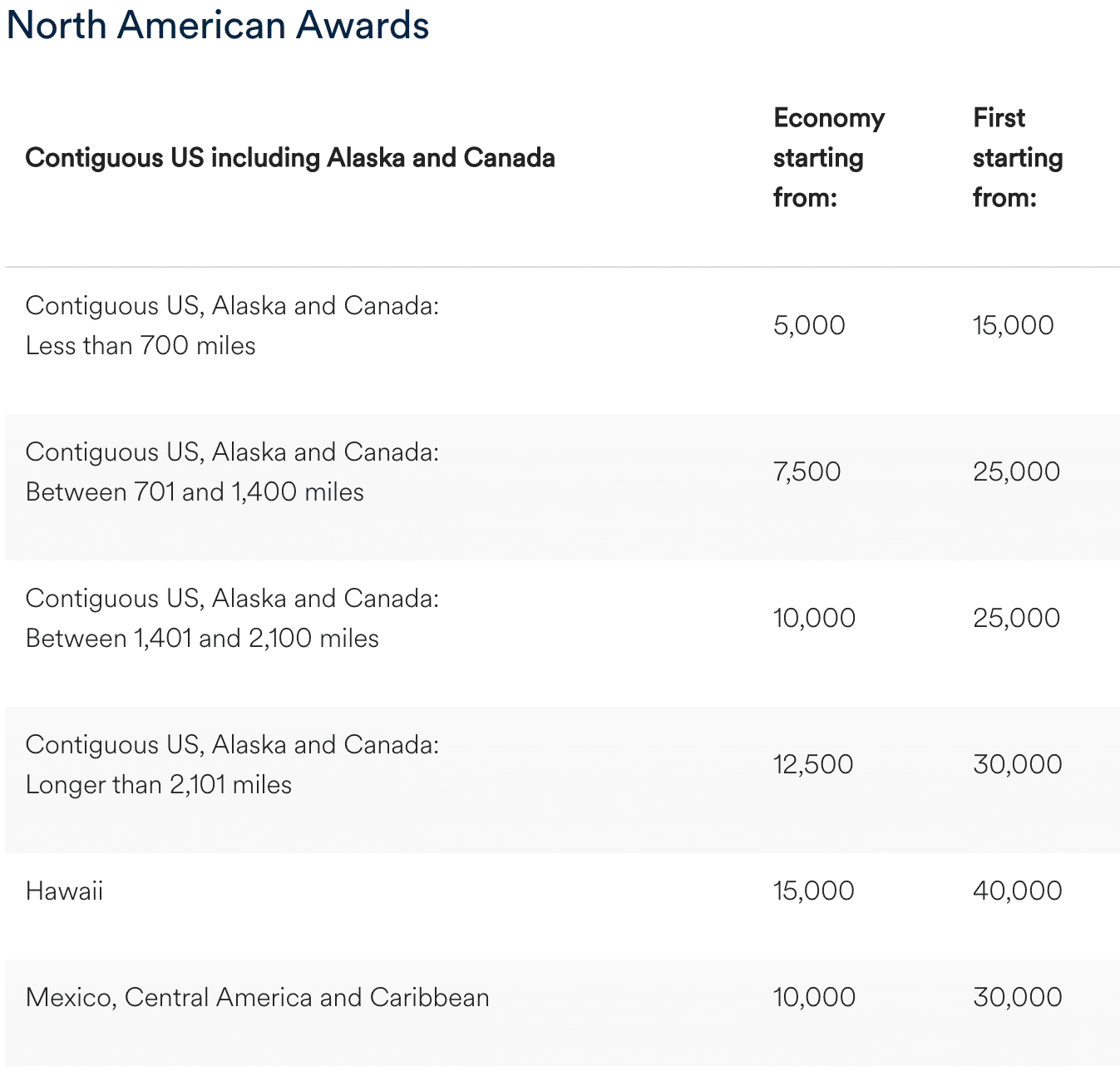
Task: Click the Contiguous US including Alaska and Canada header
Action: (290, 158)
